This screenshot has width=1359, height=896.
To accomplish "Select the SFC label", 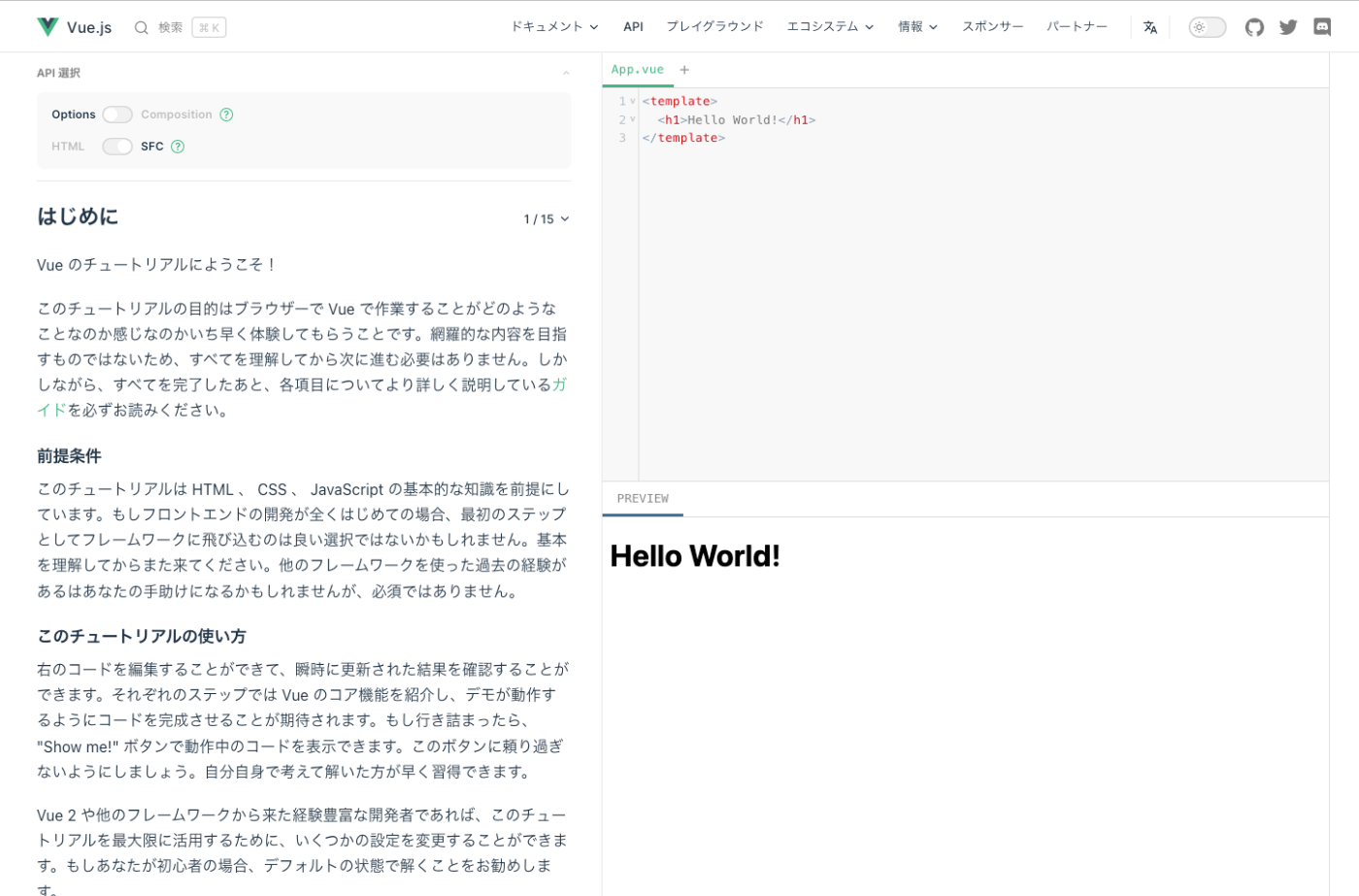I will pyautogui.click(x=152, y=147).
